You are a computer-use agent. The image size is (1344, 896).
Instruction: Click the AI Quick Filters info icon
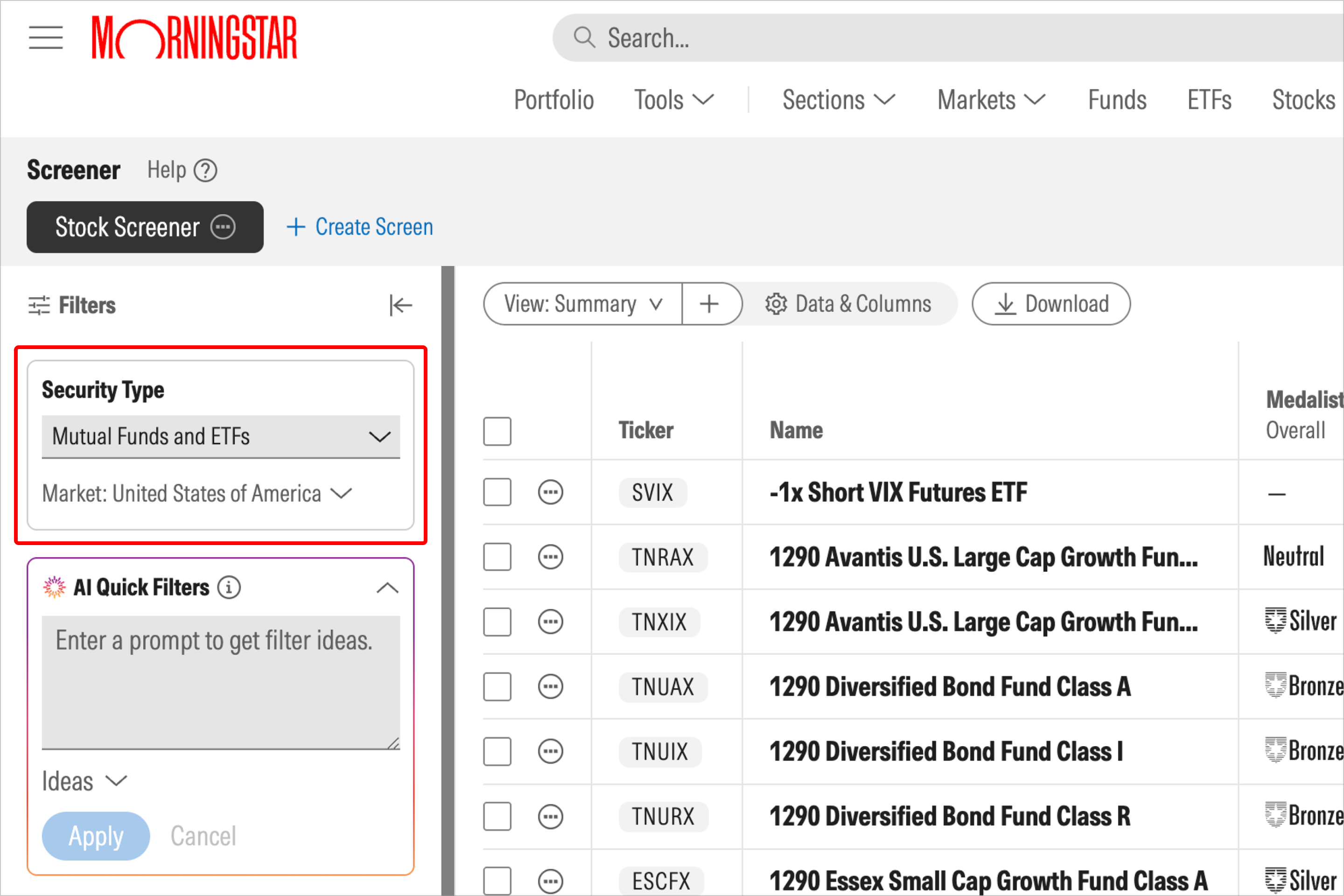coord(229,588)
